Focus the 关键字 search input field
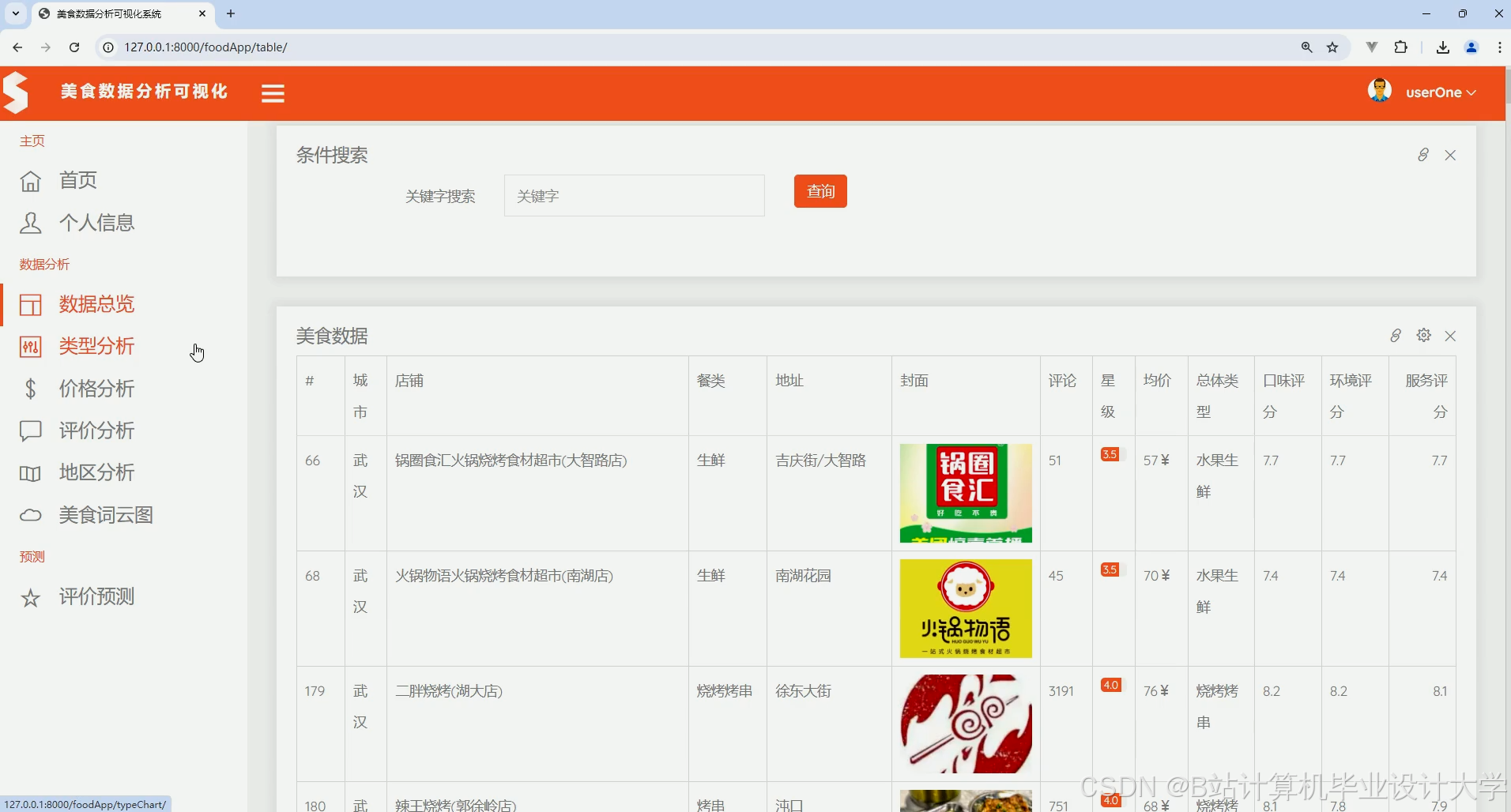The image size is (1511, 812). [x=635, y=195]
